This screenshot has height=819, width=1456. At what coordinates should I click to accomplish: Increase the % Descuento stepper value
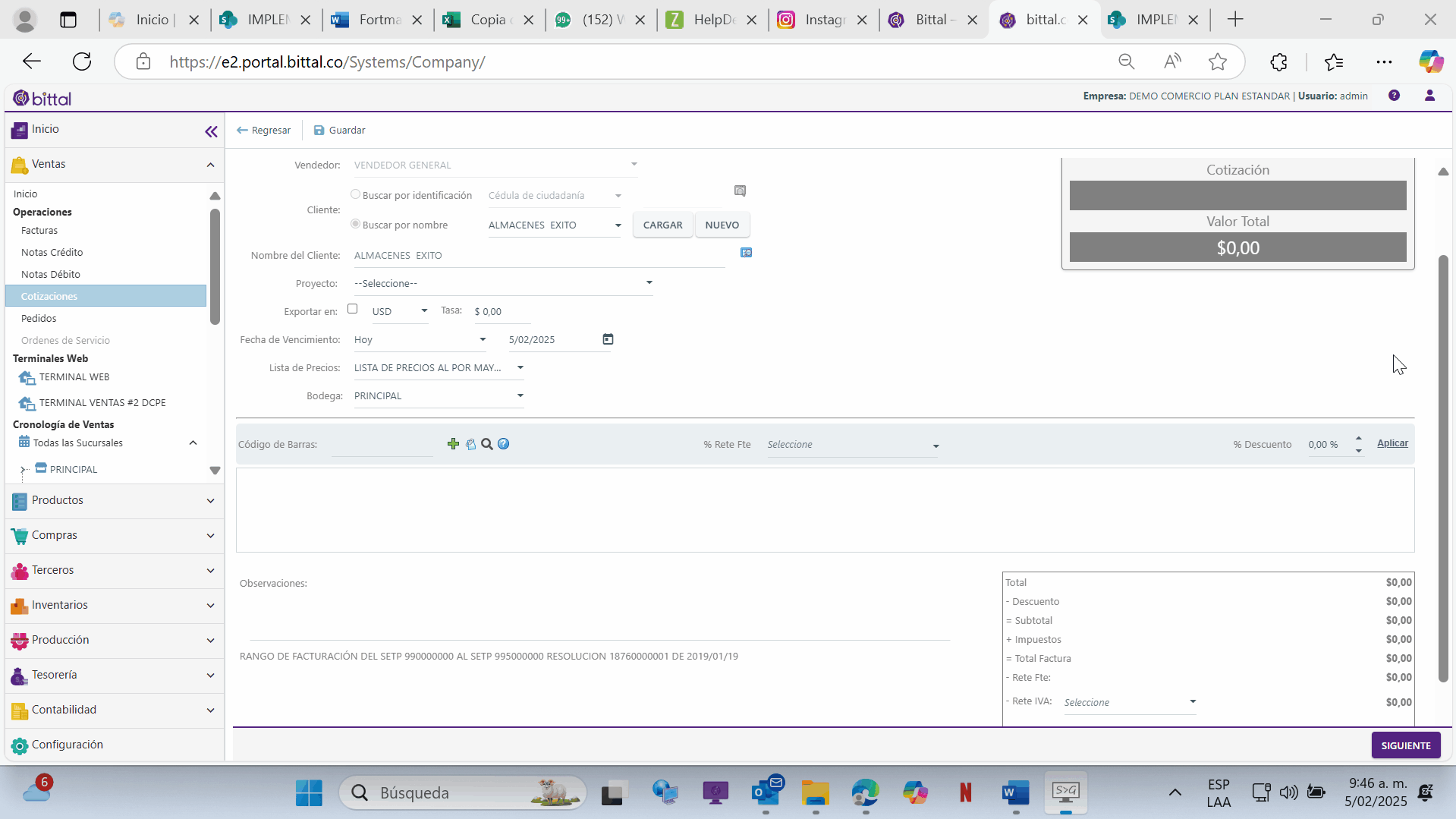click(x=1359, y=439)
